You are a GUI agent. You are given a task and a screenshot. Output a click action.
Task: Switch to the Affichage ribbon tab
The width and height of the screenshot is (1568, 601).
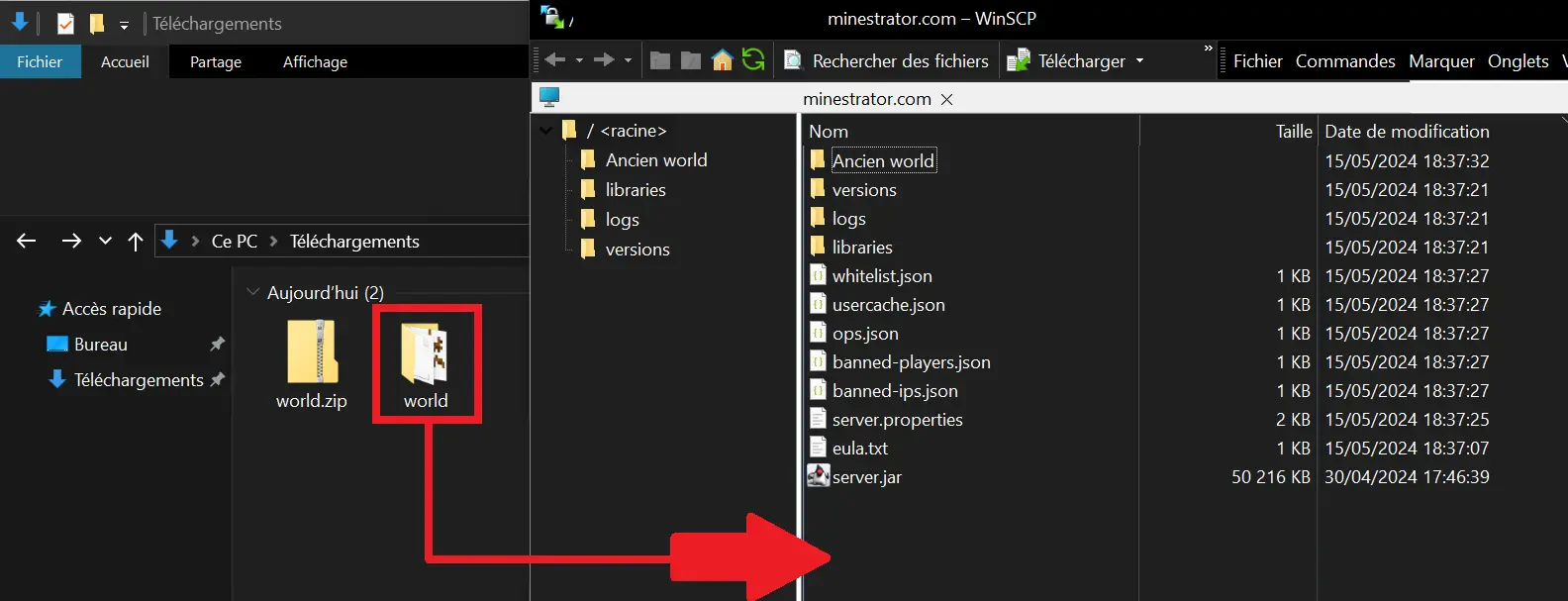tap(315, 61)
